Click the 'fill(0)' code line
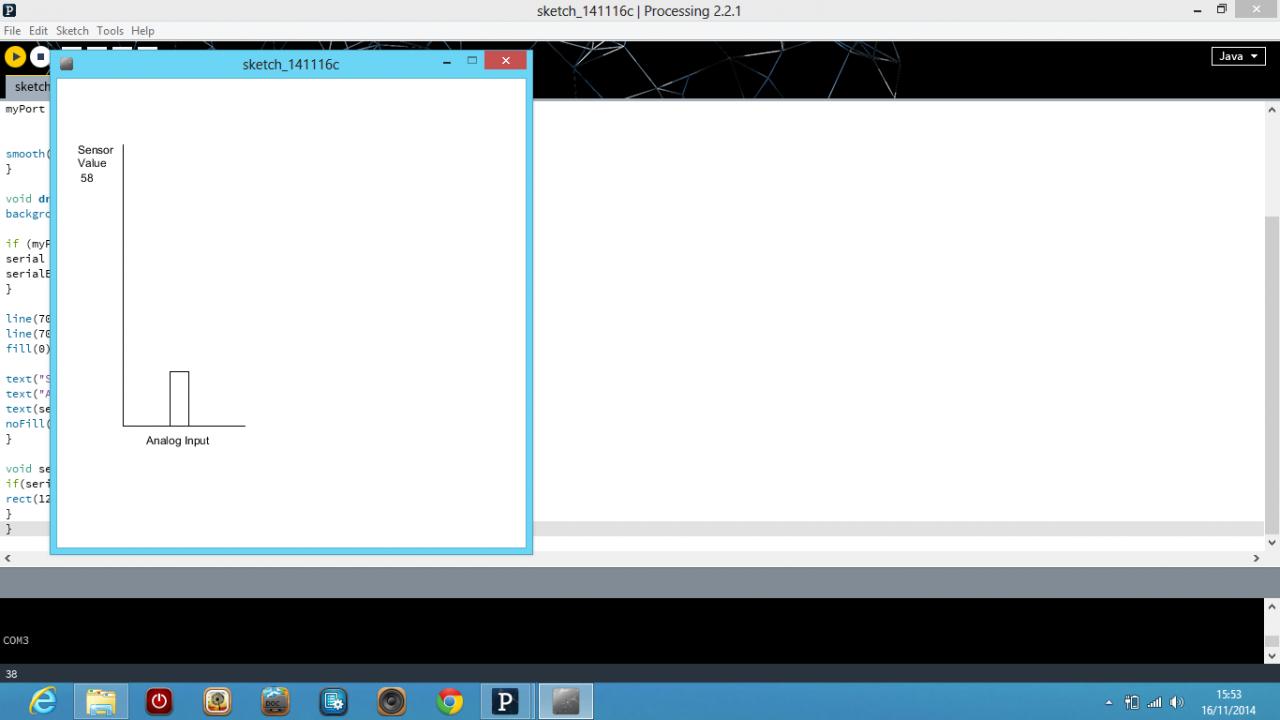The height and width of the screenshot is (720, 1280). 26,349
